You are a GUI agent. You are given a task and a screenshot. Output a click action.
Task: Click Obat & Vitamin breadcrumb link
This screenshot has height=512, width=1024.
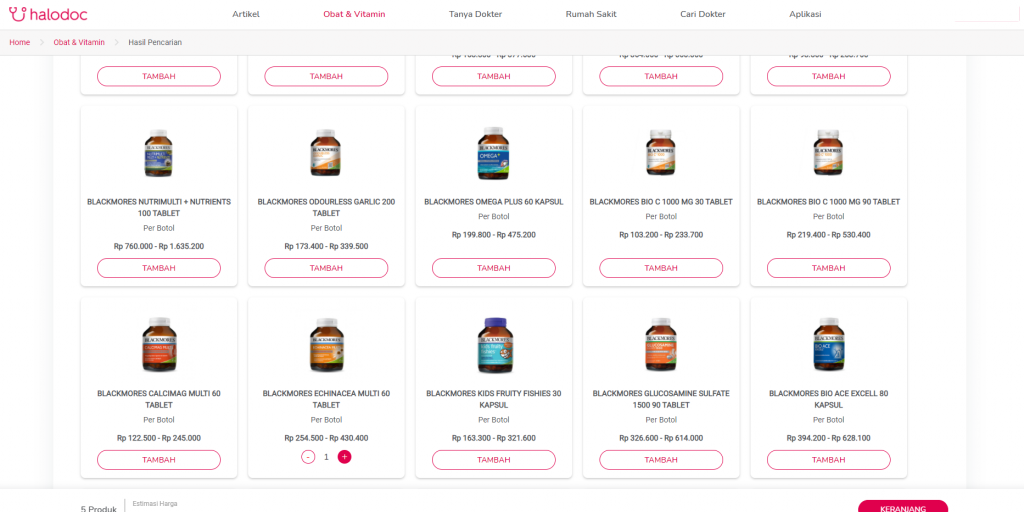tap(79, 42)
